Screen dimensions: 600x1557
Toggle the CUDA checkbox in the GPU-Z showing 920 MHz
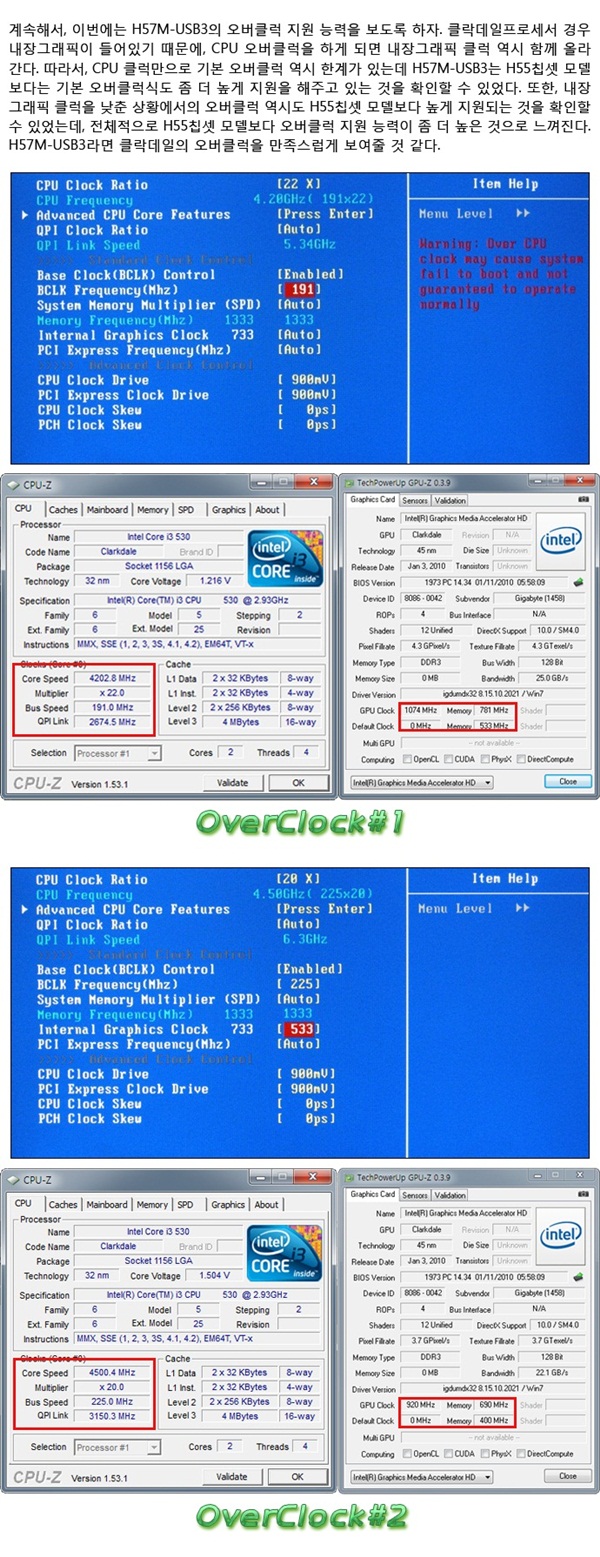[x=450, y=1454]
